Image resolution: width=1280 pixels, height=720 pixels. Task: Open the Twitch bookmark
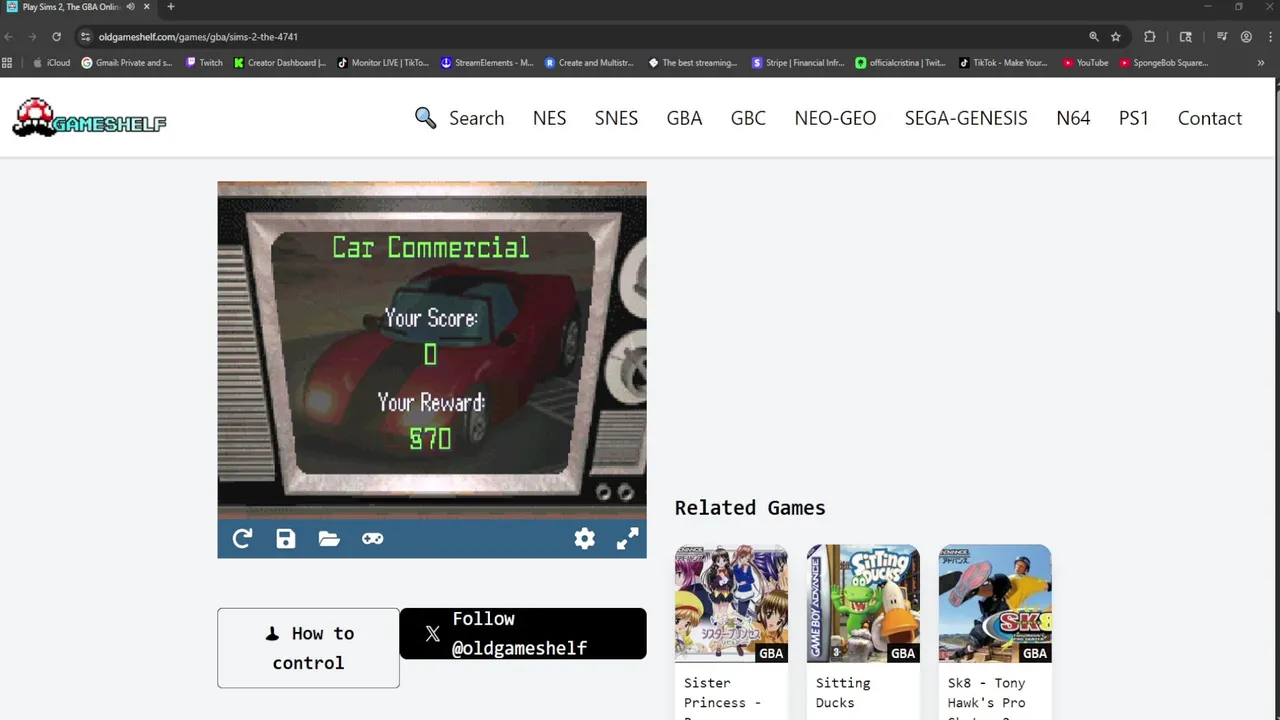click(x=204, y=63)
